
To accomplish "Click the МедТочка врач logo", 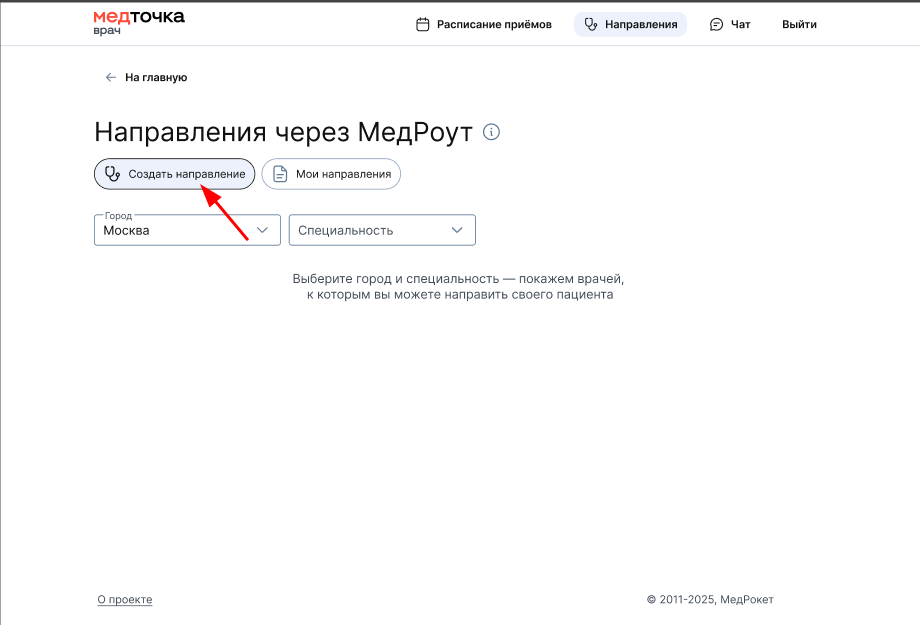I will coord(138,23).
